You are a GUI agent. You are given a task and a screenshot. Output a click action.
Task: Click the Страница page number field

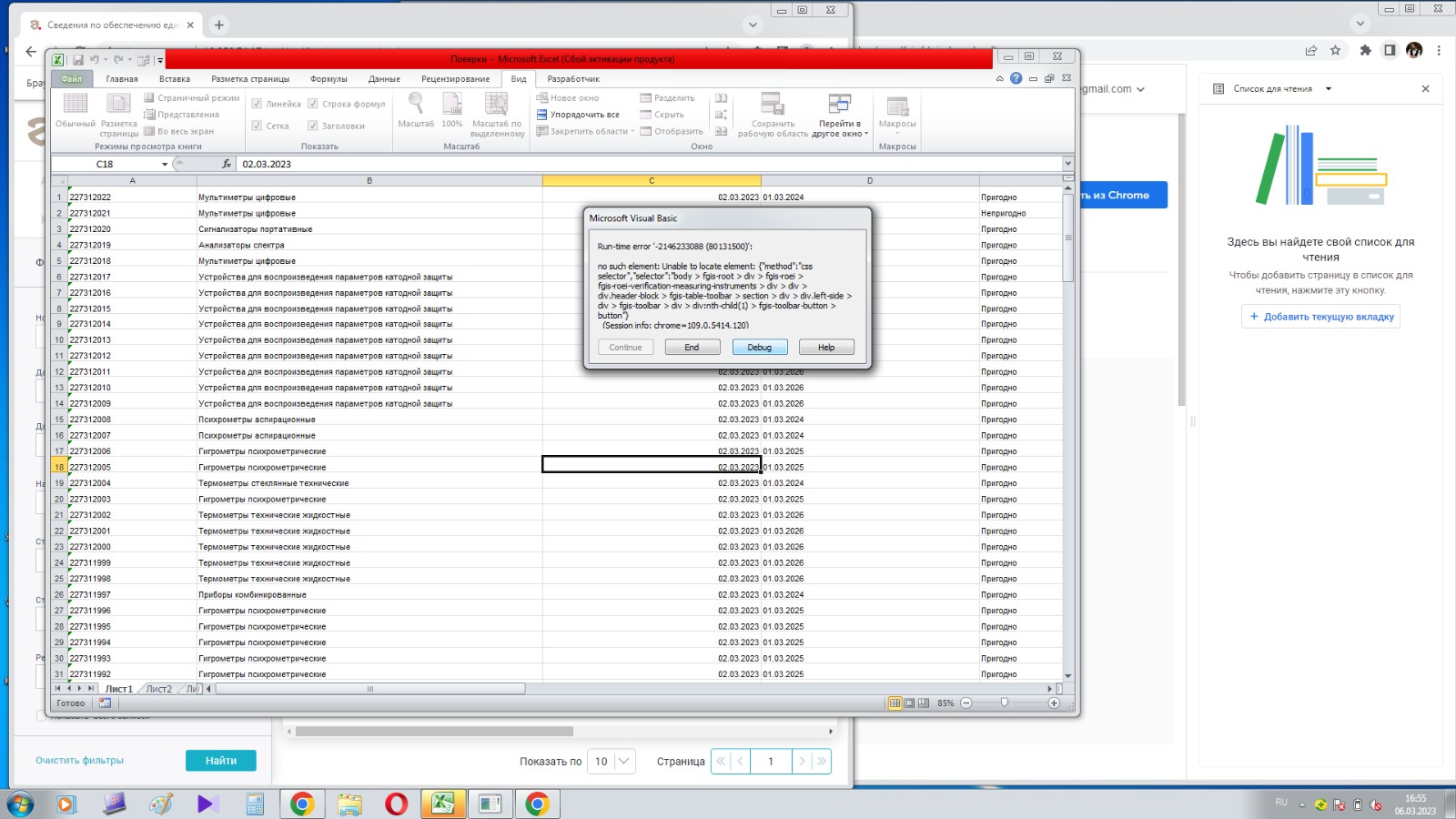[771, 762]
